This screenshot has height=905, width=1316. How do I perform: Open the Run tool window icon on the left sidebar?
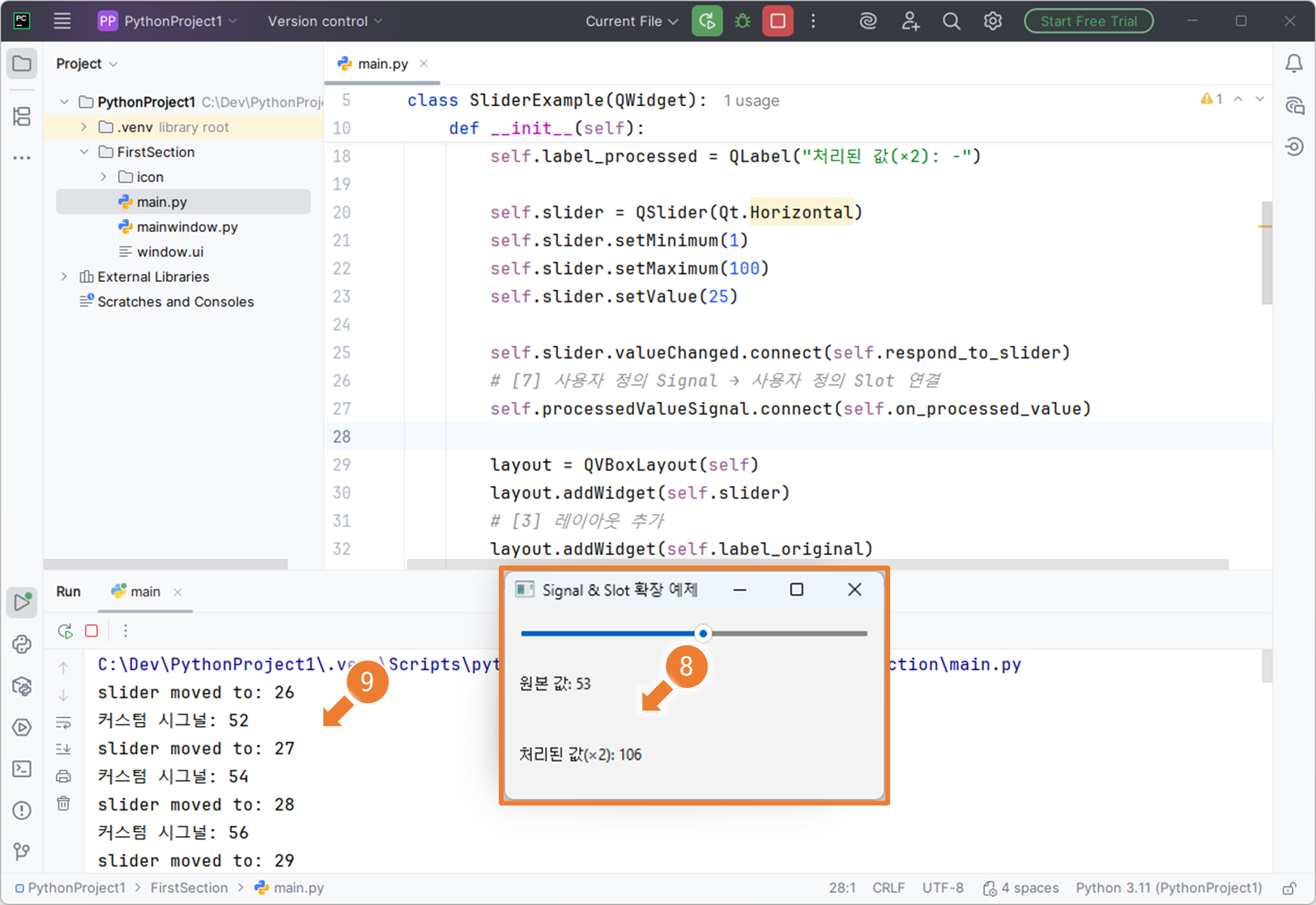(22, 602)
